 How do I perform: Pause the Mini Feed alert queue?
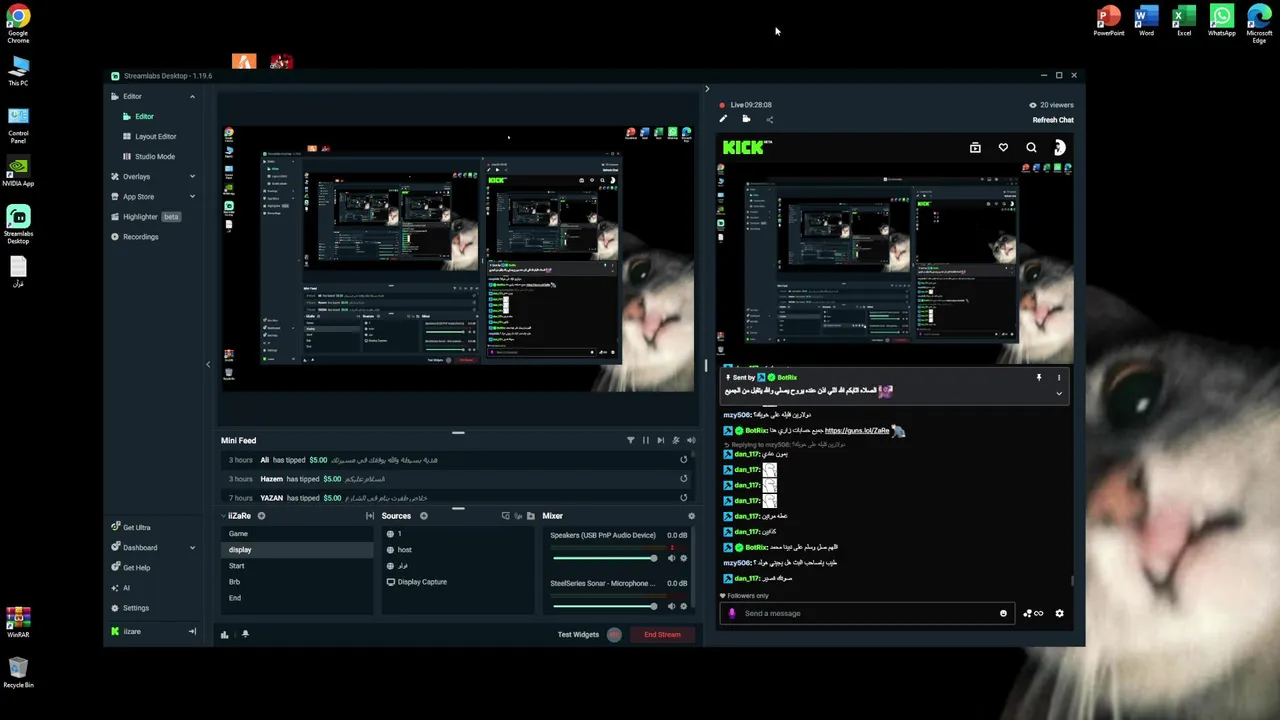pos(645,440)
